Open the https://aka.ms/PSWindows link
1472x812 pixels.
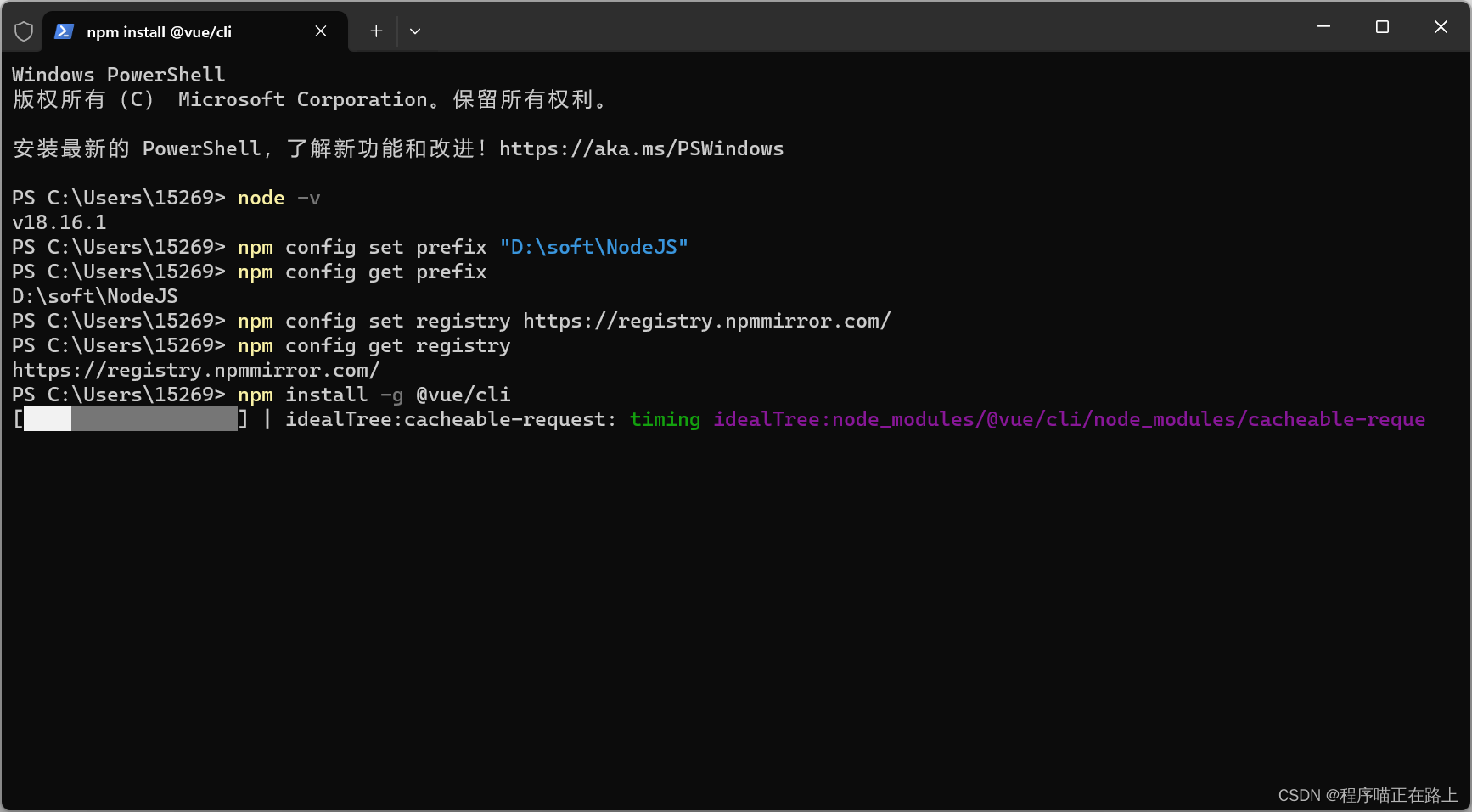point(641,148)
